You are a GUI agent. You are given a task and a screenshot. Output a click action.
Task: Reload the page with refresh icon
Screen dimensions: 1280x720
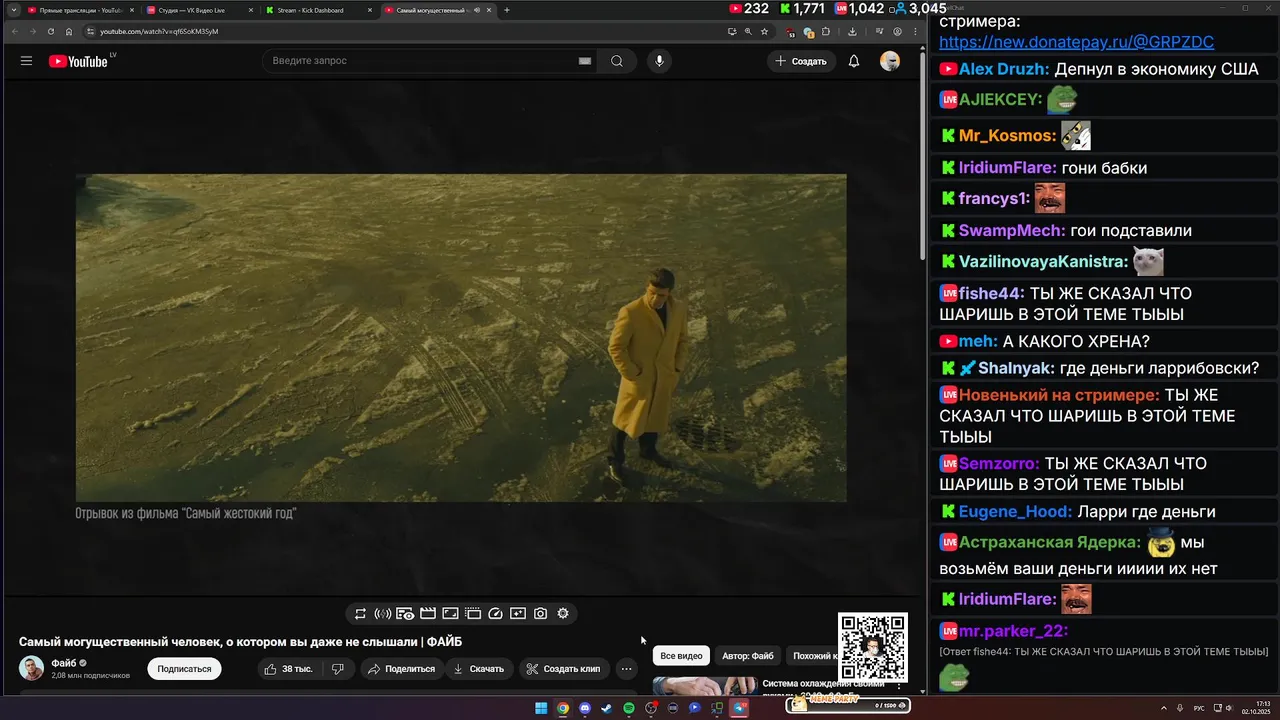click(51, 31)
